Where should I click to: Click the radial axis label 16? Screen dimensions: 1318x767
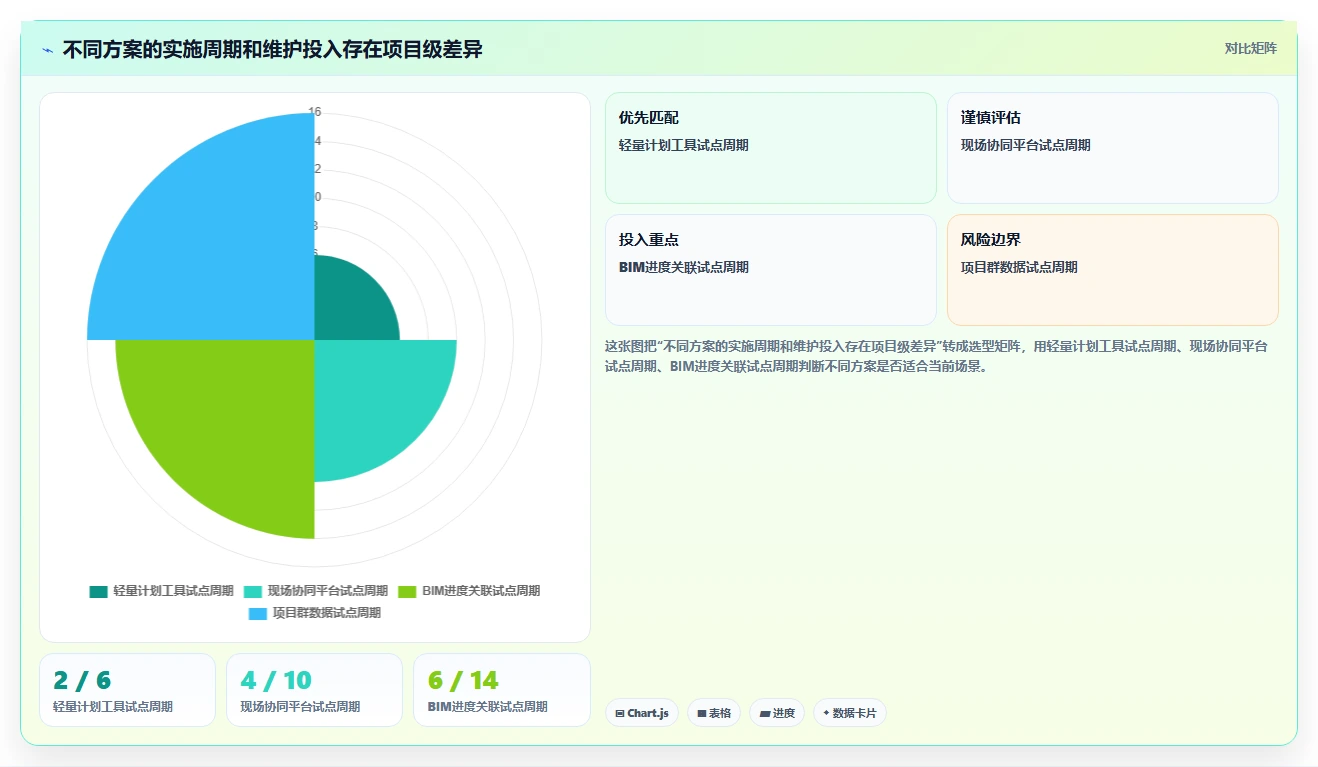click(315, 112)
